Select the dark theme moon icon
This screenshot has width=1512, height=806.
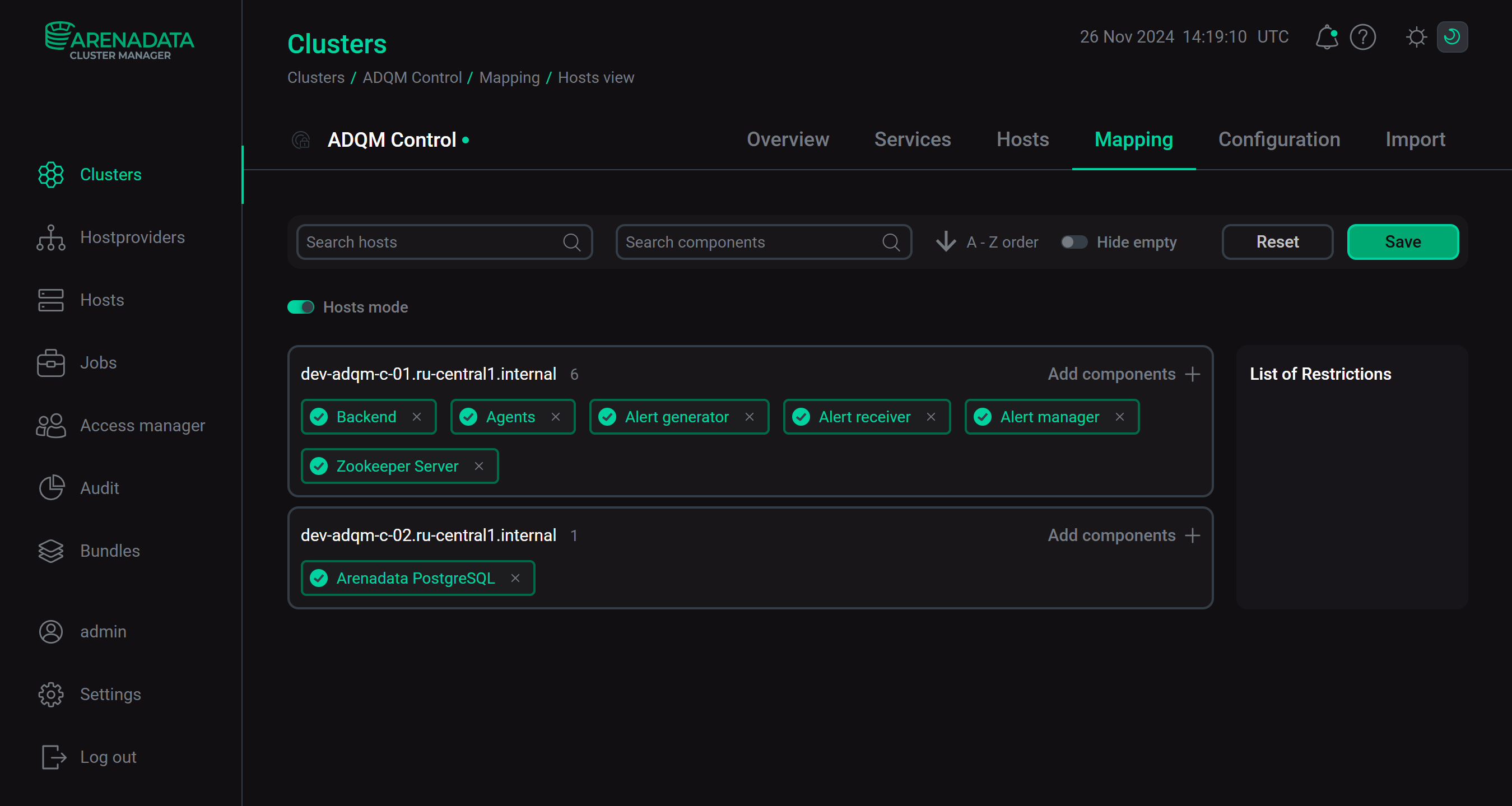pyautogui.click(x=1452, y=38)
